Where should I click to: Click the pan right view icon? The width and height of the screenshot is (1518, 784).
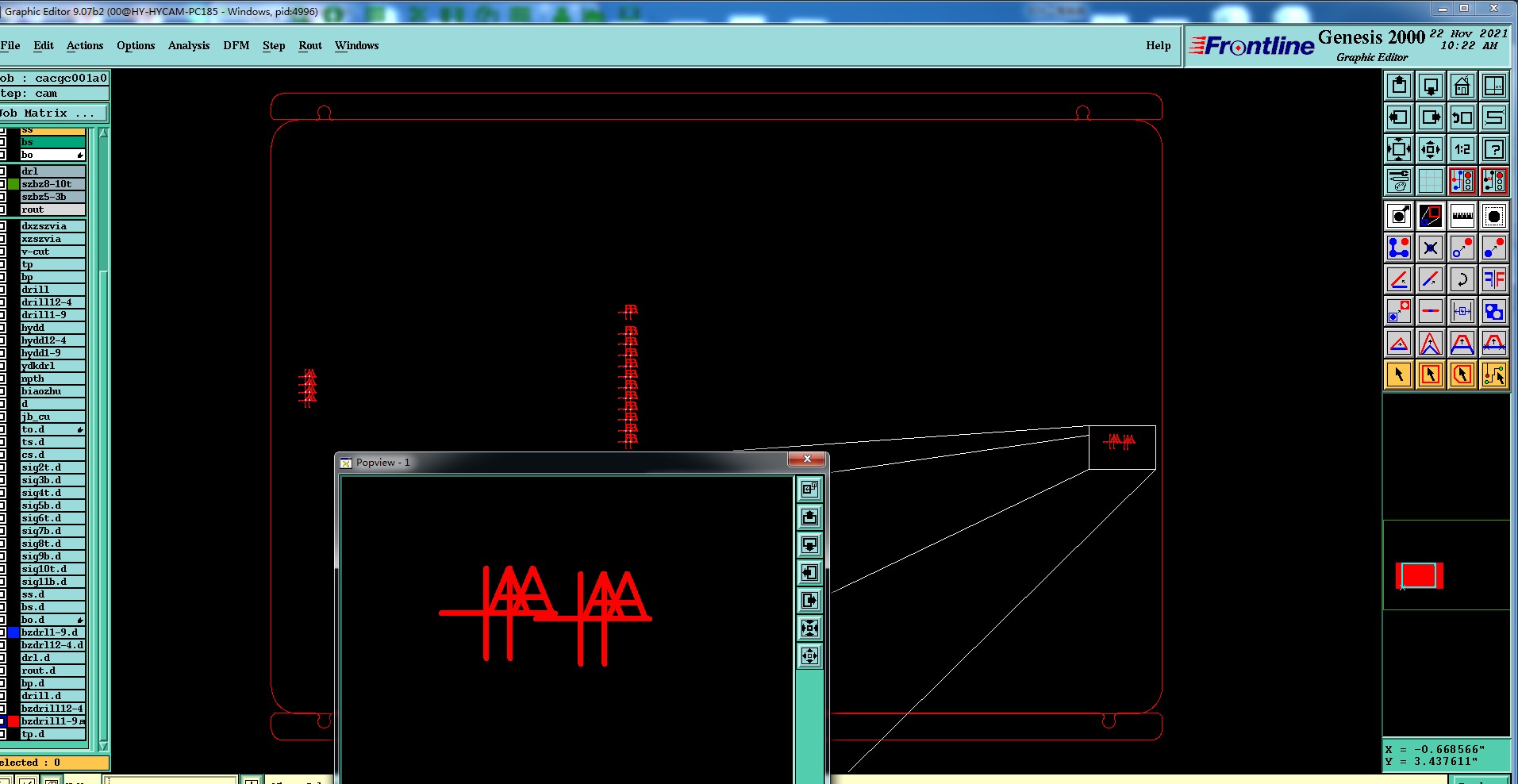click(x=1431, y=117)
